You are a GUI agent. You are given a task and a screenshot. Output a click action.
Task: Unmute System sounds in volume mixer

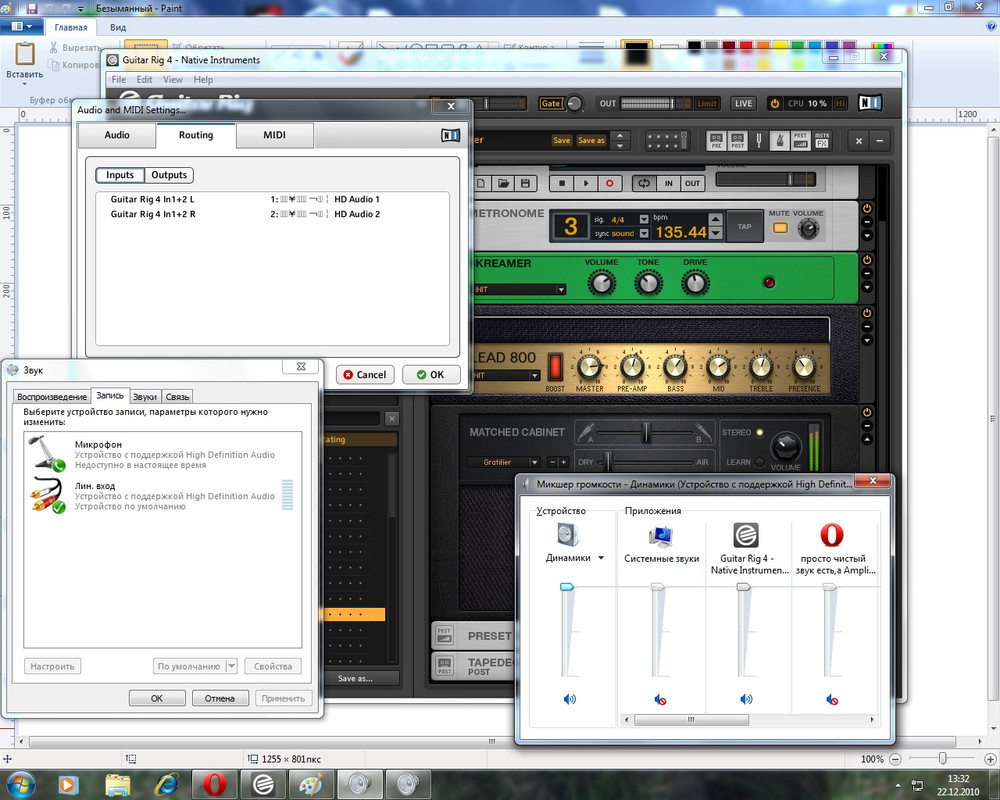pyautogui.click(x=660, y=700)
